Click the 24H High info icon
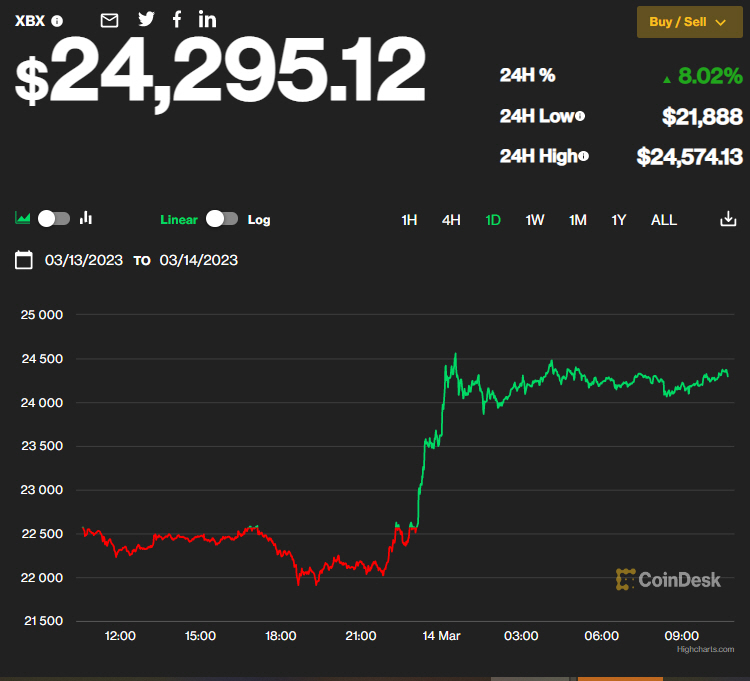The image size is (750, 681). [x=583, y=156]
